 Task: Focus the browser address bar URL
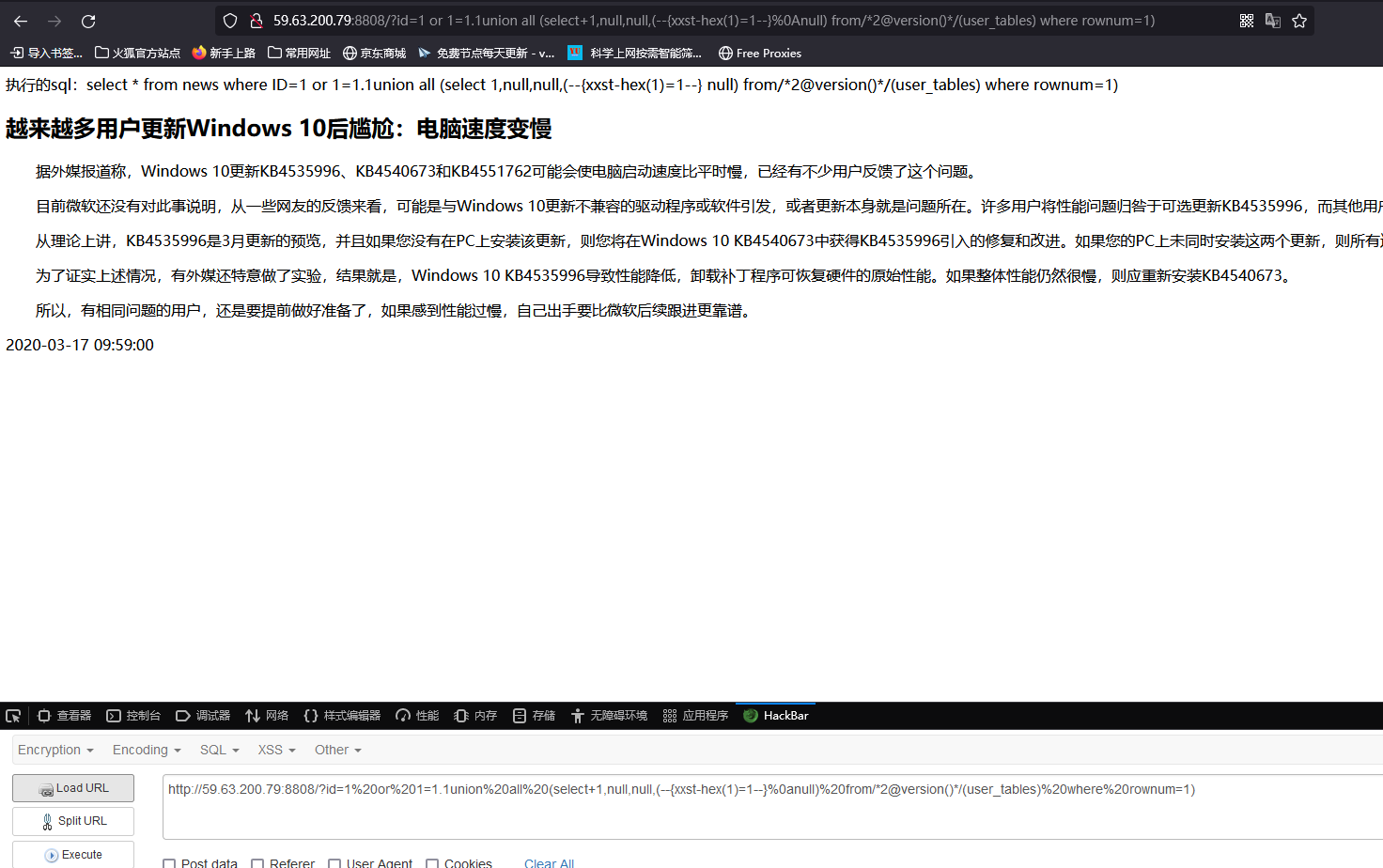tap(714, 21)
